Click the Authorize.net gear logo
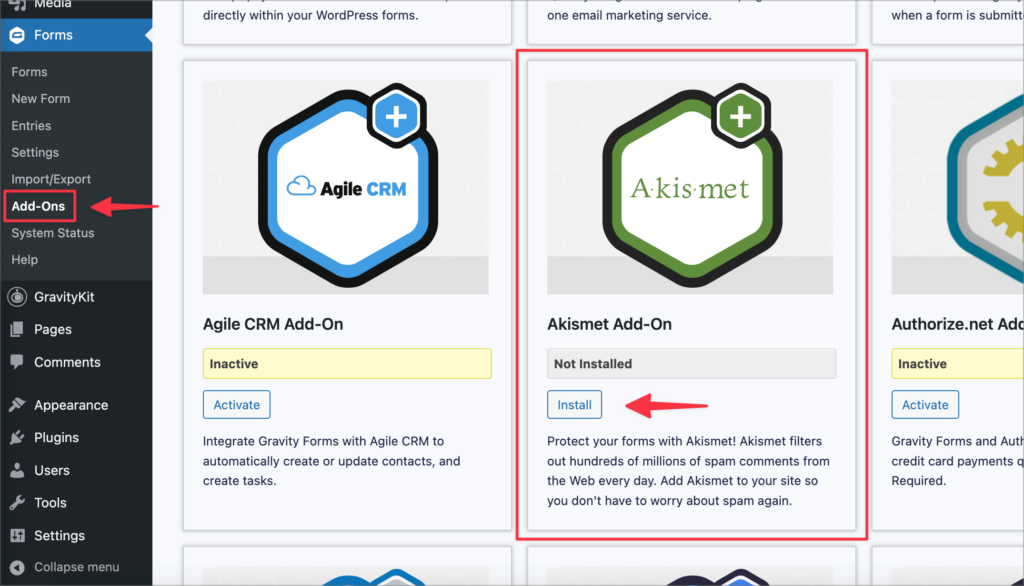 pyautogui.click(x=985, y=188)
